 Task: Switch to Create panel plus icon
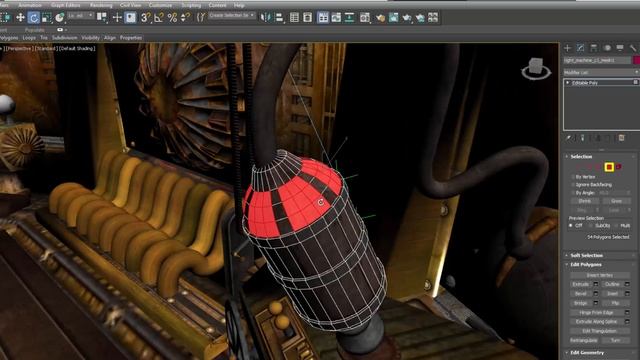567,48
